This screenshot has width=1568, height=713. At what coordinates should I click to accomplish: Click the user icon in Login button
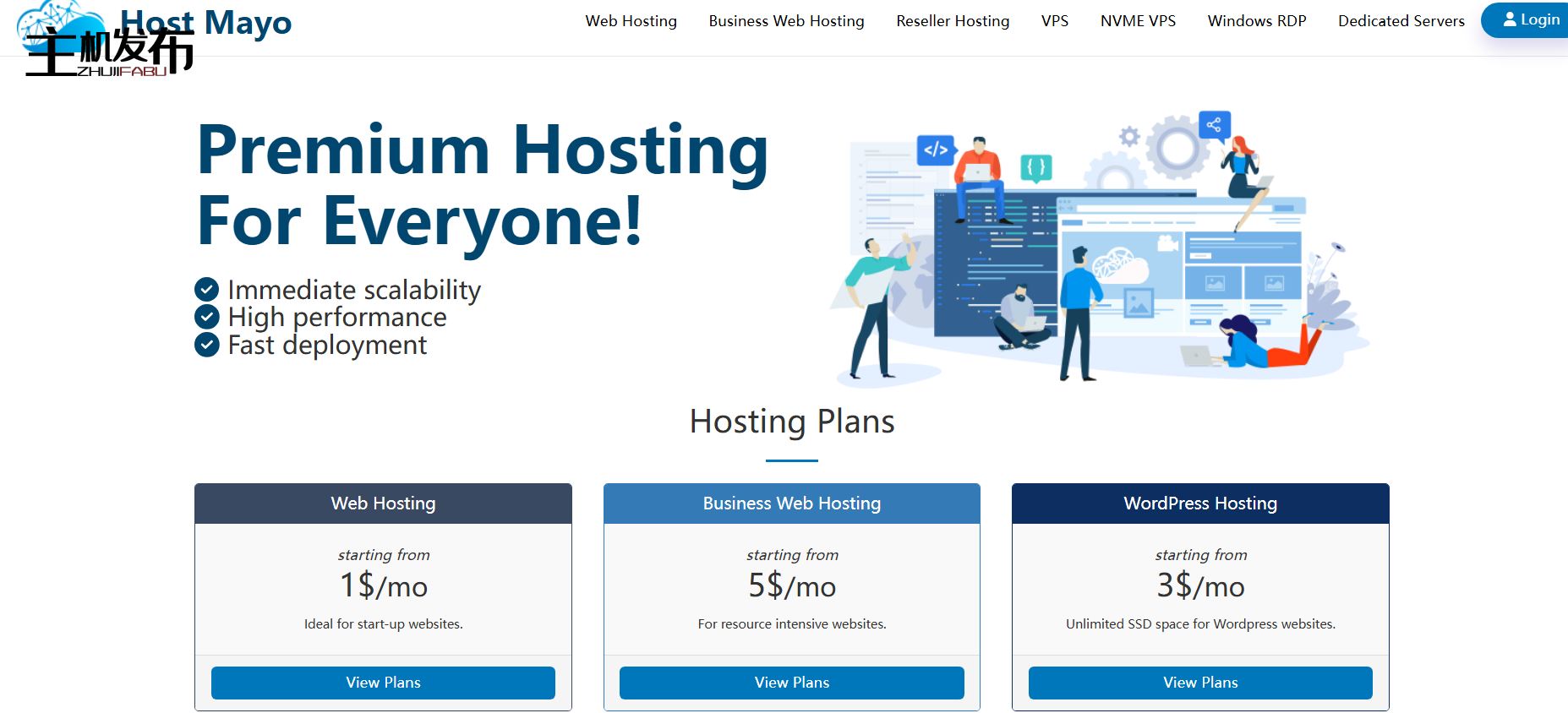click(1509, 19)
